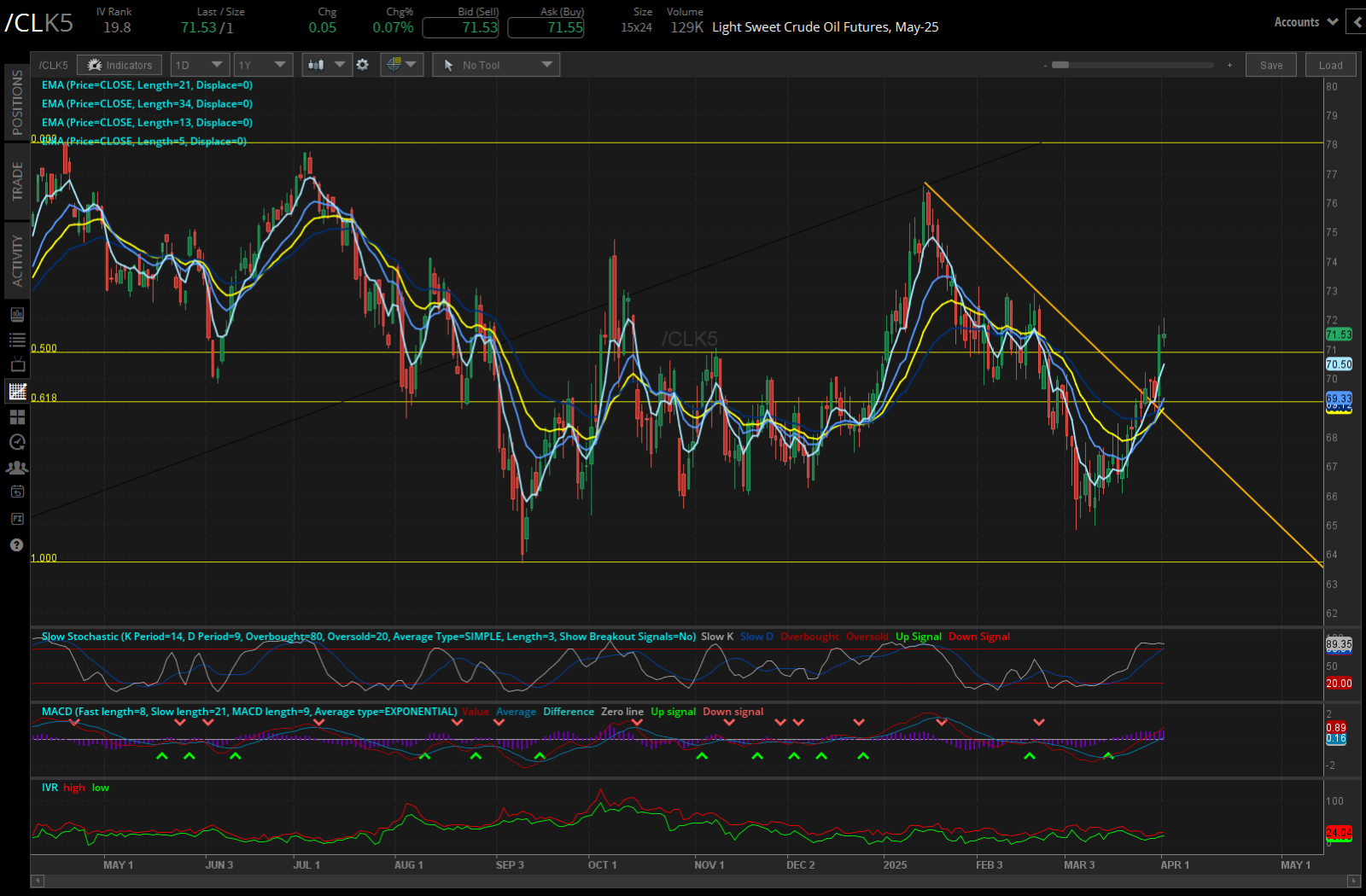The image size is (1366, 896).
Task: Open the 1Y range dropdown
Action: pyautogui.click(x=262, y=64)
